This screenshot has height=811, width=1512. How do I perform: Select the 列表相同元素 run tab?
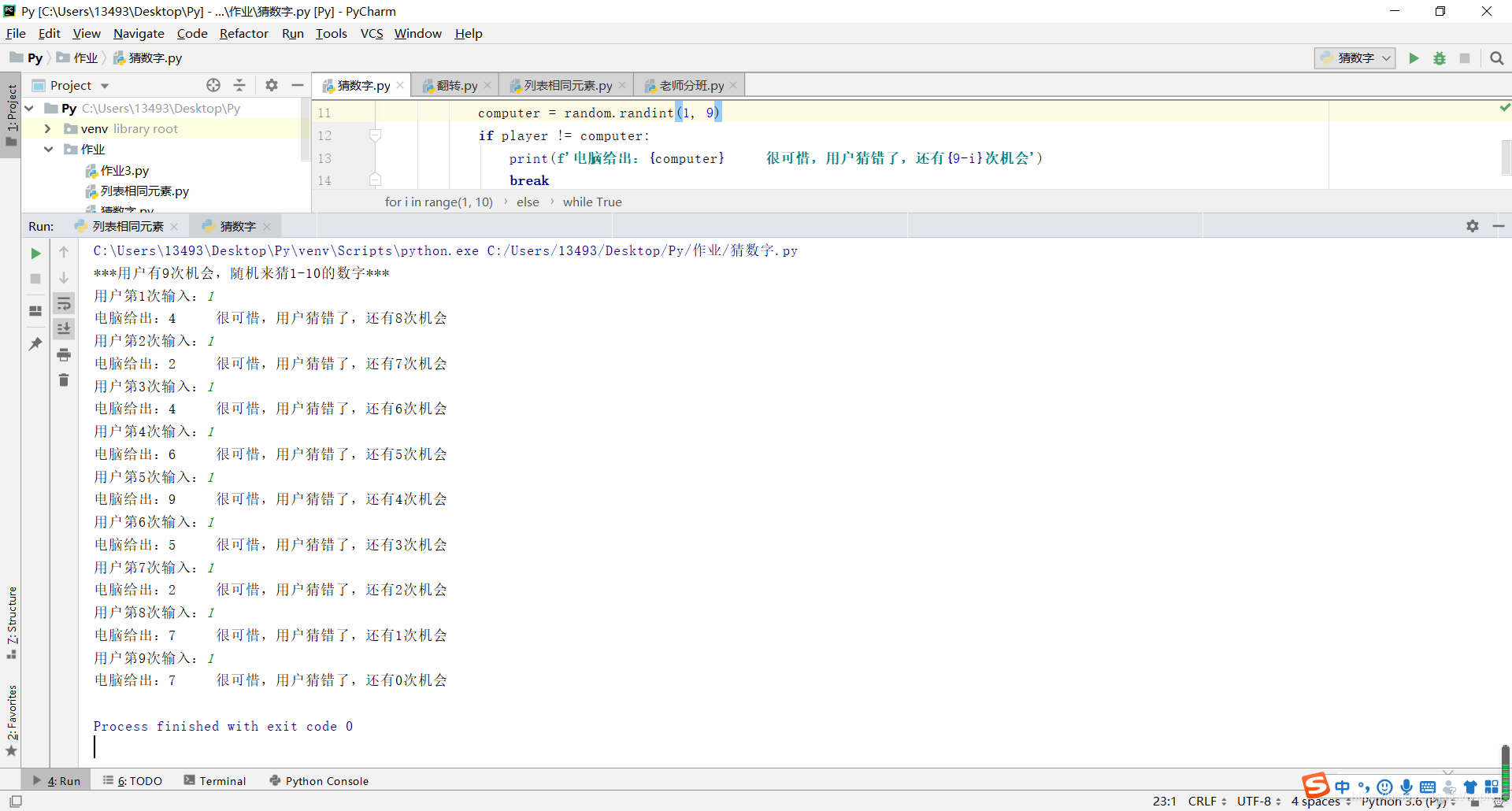(128, 227)
